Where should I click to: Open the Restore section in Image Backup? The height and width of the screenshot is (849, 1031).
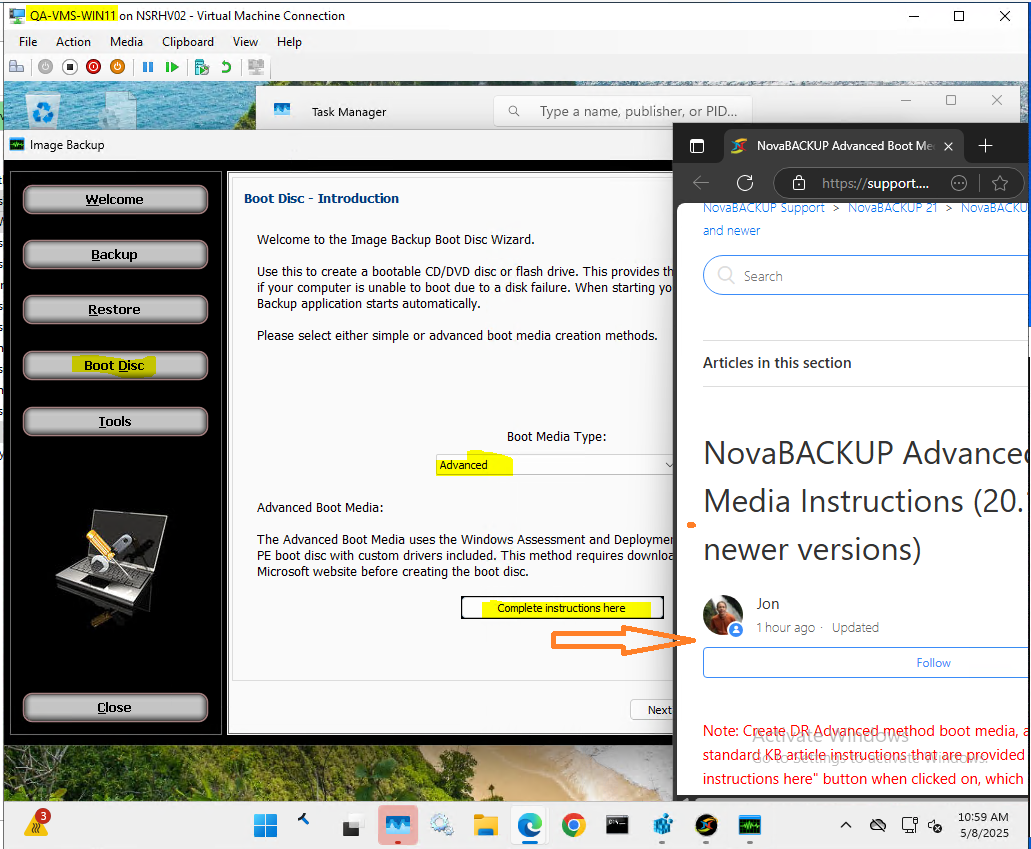115,309
